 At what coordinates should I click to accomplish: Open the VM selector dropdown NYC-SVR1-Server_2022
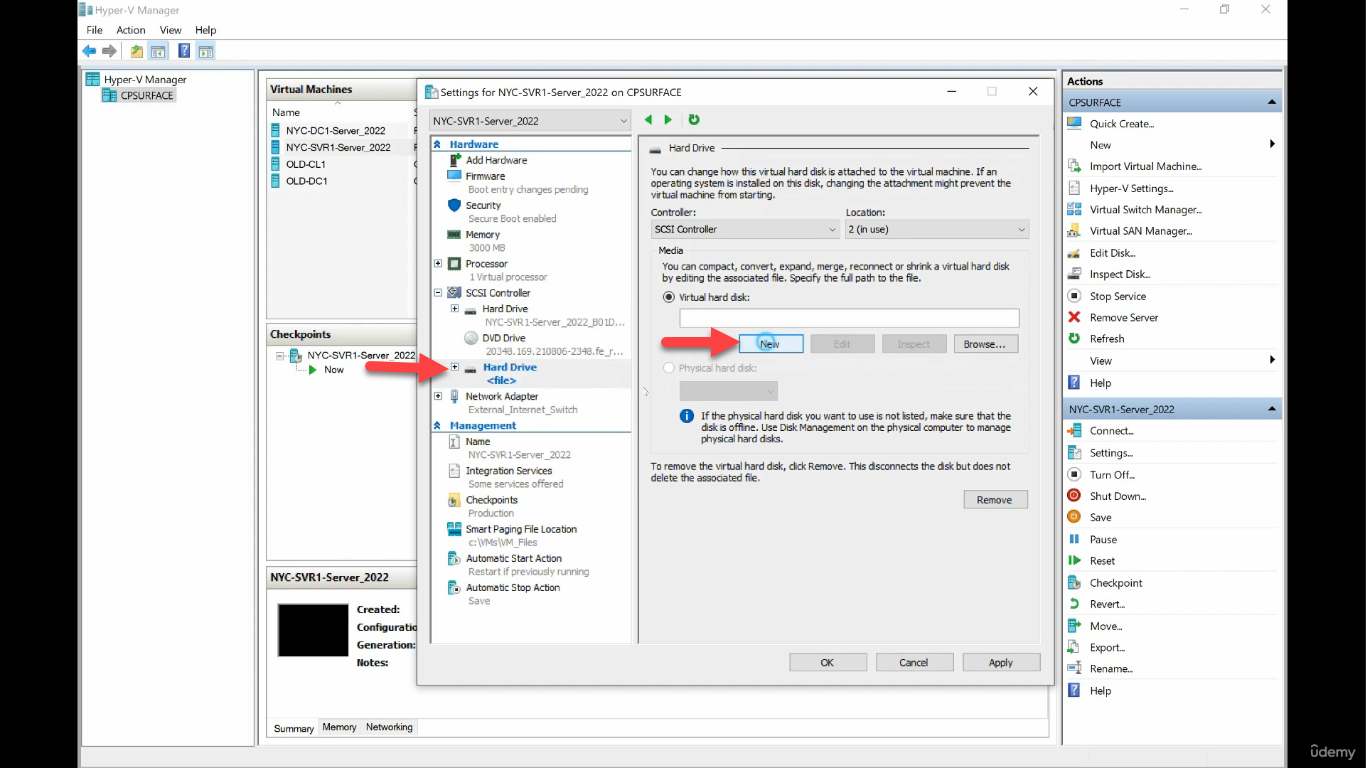click(x=530, y=121)
